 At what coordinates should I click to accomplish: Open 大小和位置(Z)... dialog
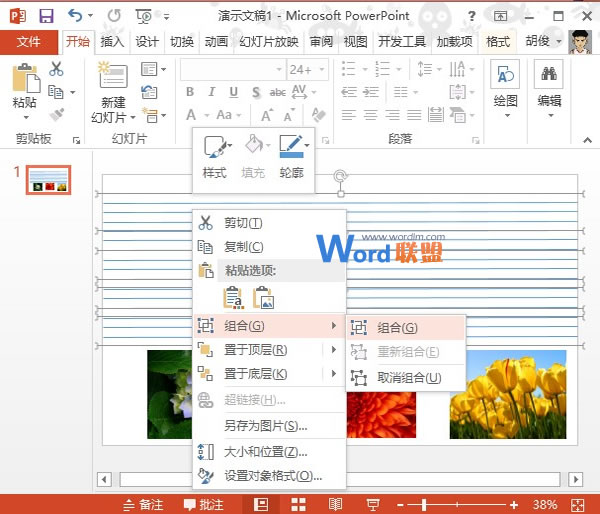[270, 452]
